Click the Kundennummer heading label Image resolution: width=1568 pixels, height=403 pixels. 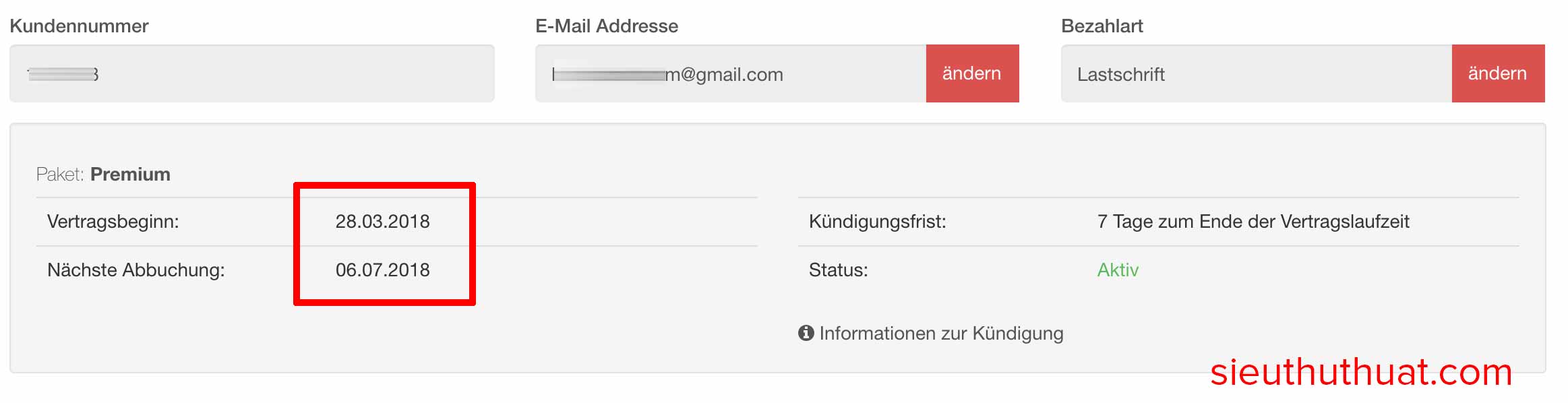pyautogui.click(x=79, y=26)
